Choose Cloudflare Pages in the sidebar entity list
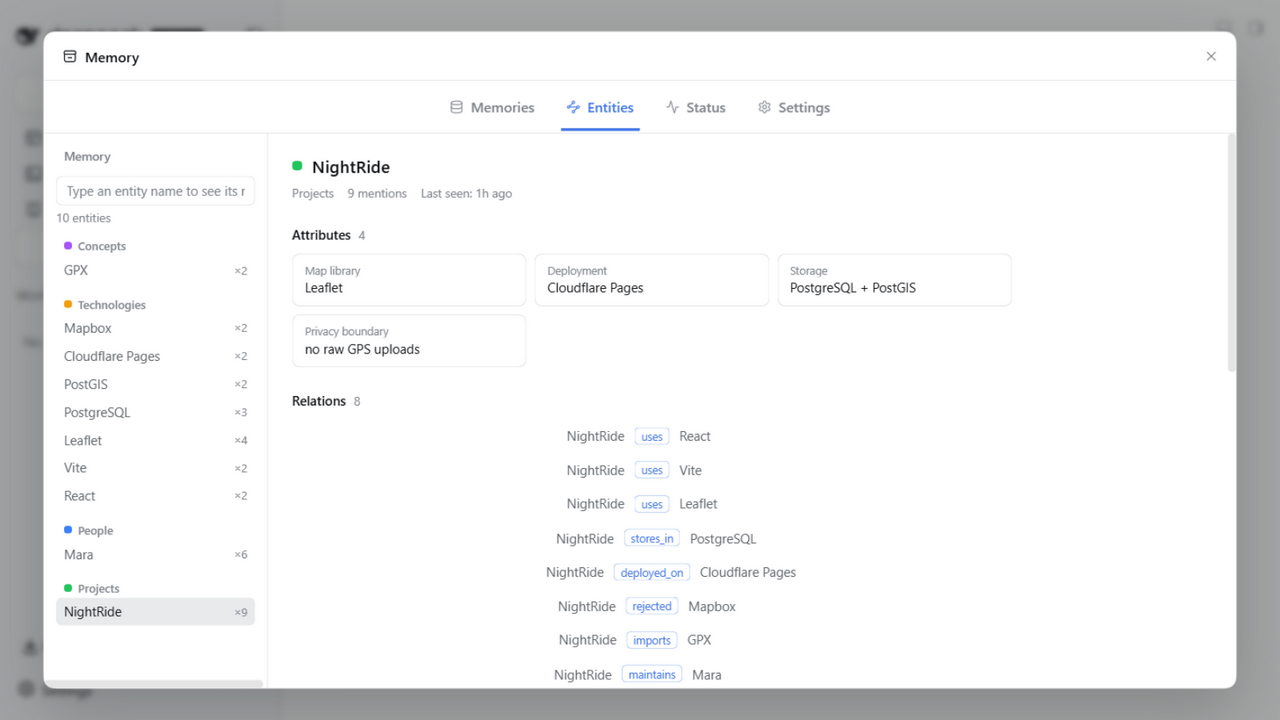Image resolution: width=1280 pixels, height=720 pixels. [155, 356]
